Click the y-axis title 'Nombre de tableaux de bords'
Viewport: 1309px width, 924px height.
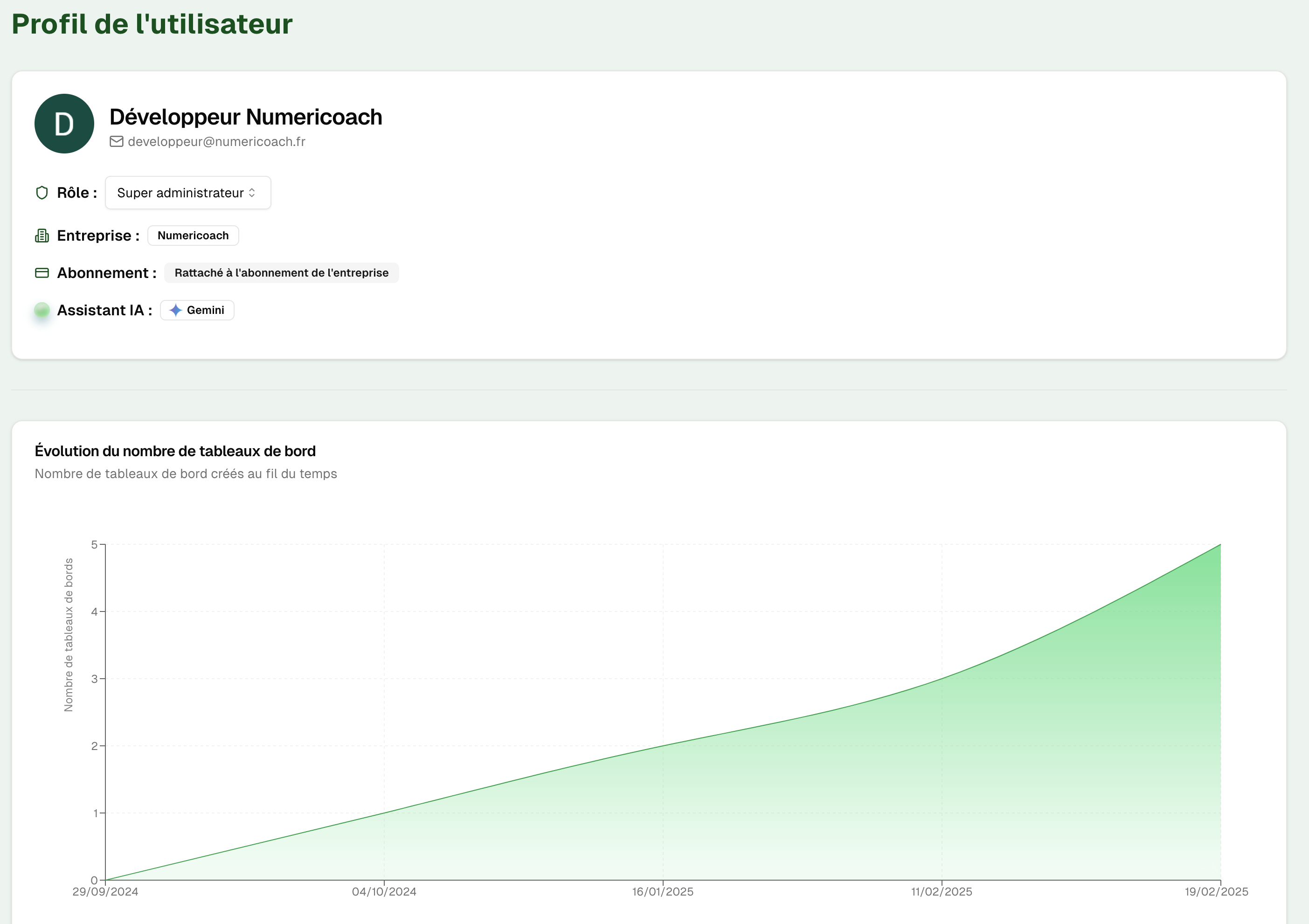click(69, 635)
